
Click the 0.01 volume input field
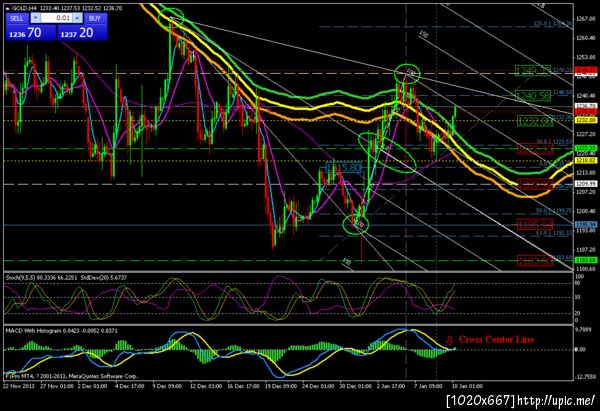pyautogui.click(x=56, y=18)
